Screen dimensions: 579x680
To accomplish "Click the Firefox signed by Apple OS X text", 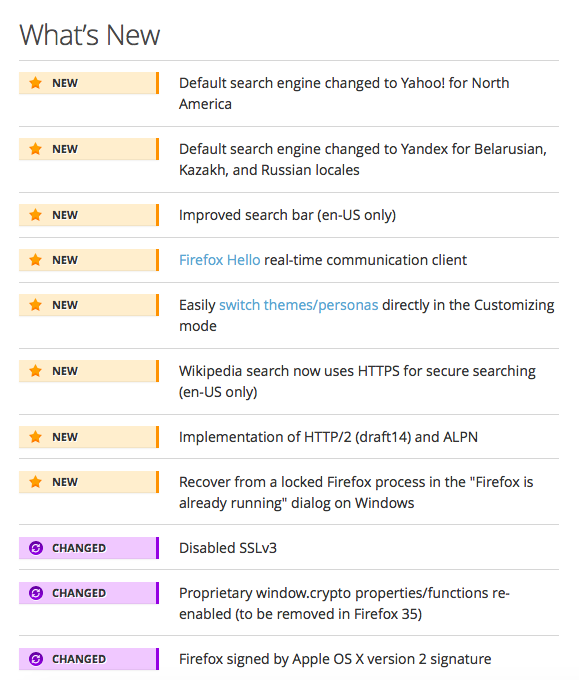I will (335, 659).
